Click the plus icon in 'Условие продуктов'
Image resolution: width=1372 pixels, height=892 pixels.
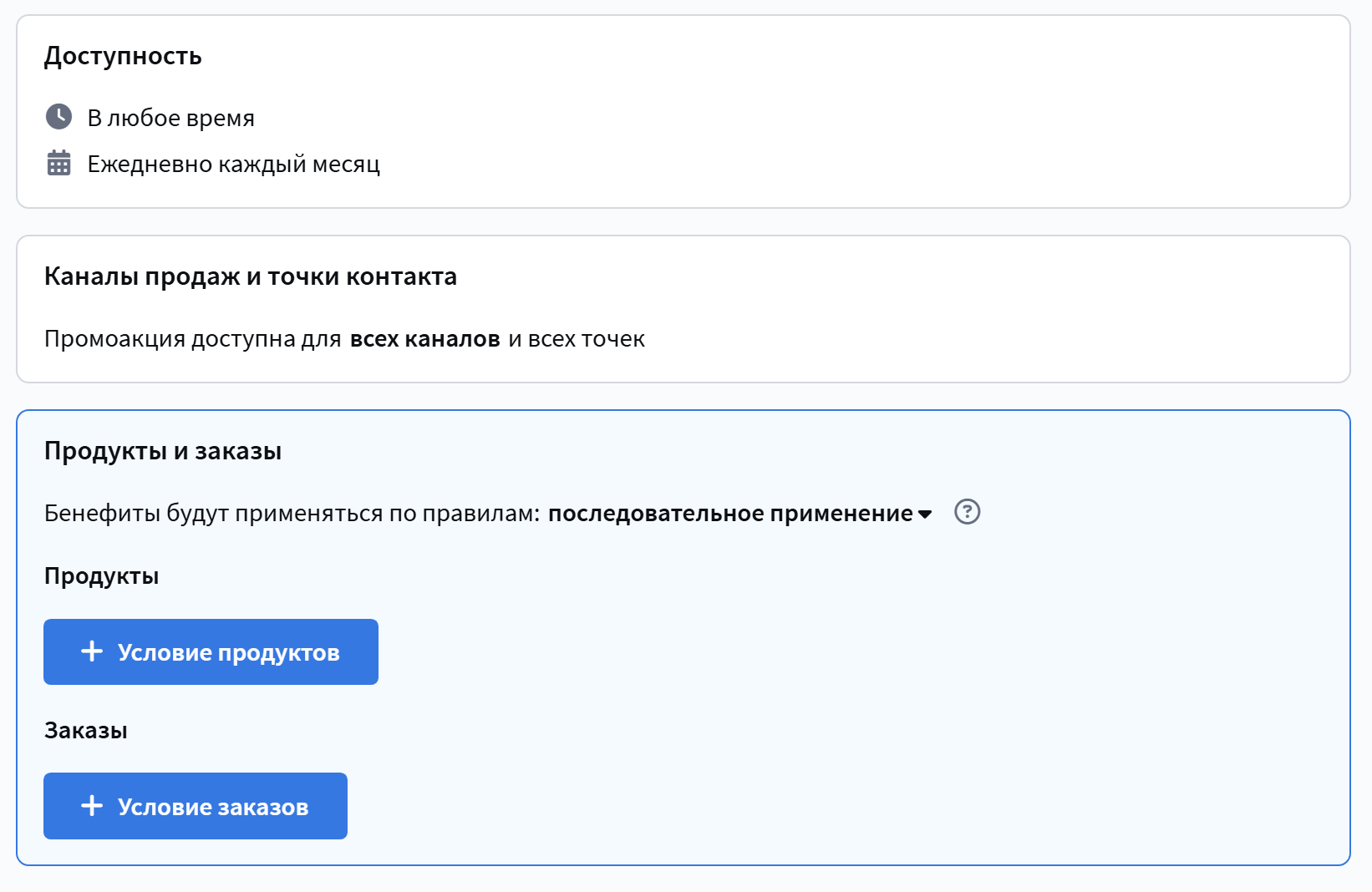click(x=92, y=651)
